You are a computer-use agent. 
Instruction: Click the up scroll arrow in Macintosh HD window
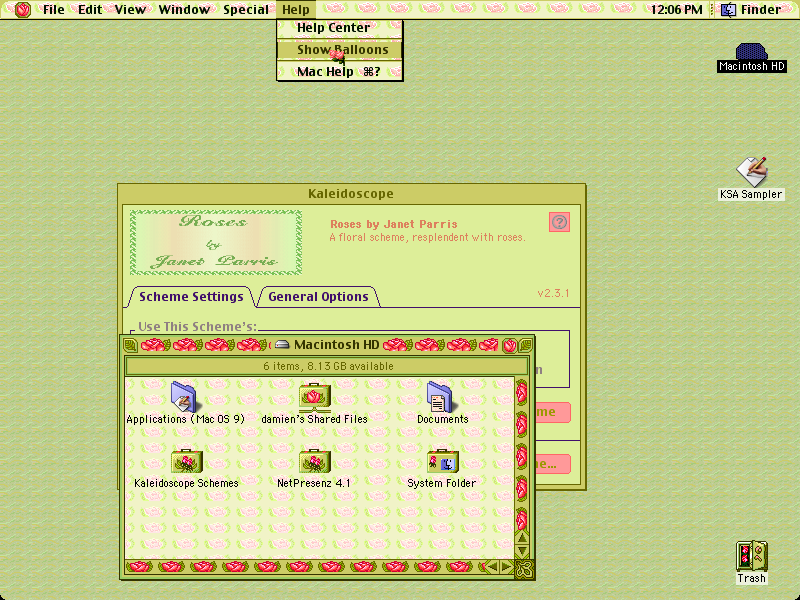[x=522, y=538]
